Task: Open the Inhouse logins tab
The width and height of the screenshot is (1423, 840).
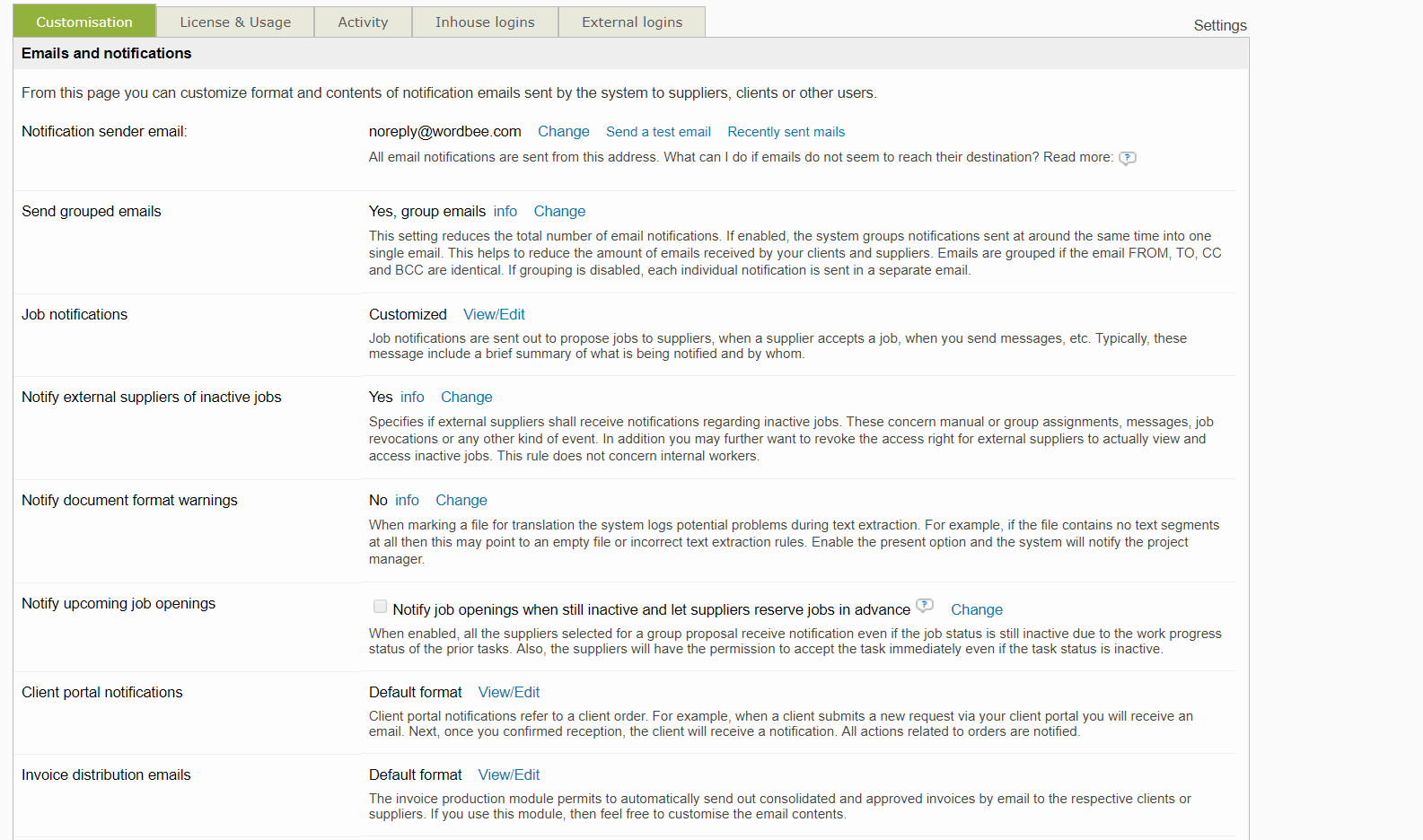Action: click(x=485, y=22)
